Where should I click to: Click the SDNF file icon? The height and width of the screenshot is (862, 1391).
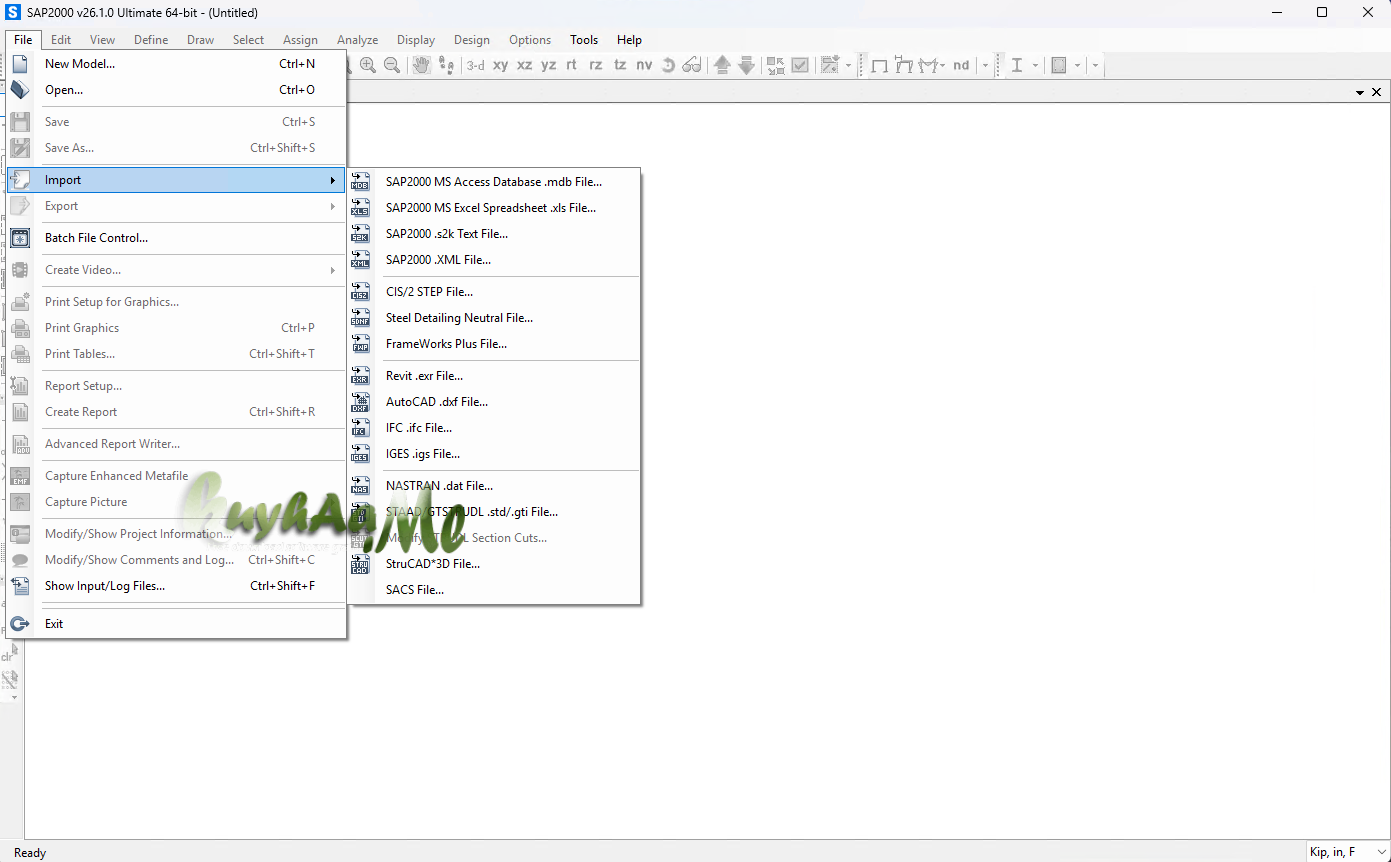click(x=361, y=318)
